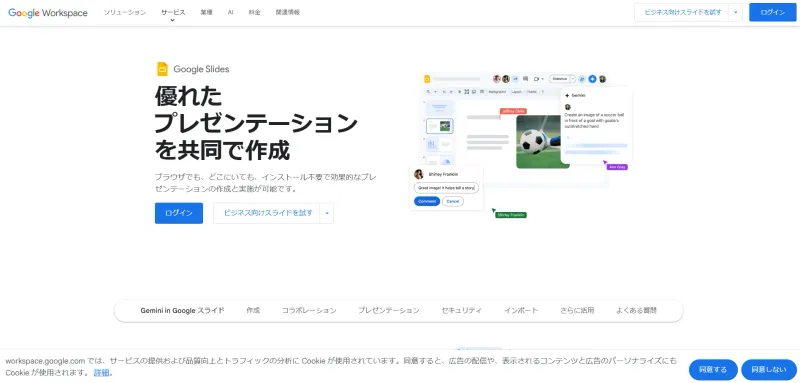Viewport: 800px width, 383px height.
Task: Open the ソリューション menu
Action: pyautogui.click(x=124, y=12)
